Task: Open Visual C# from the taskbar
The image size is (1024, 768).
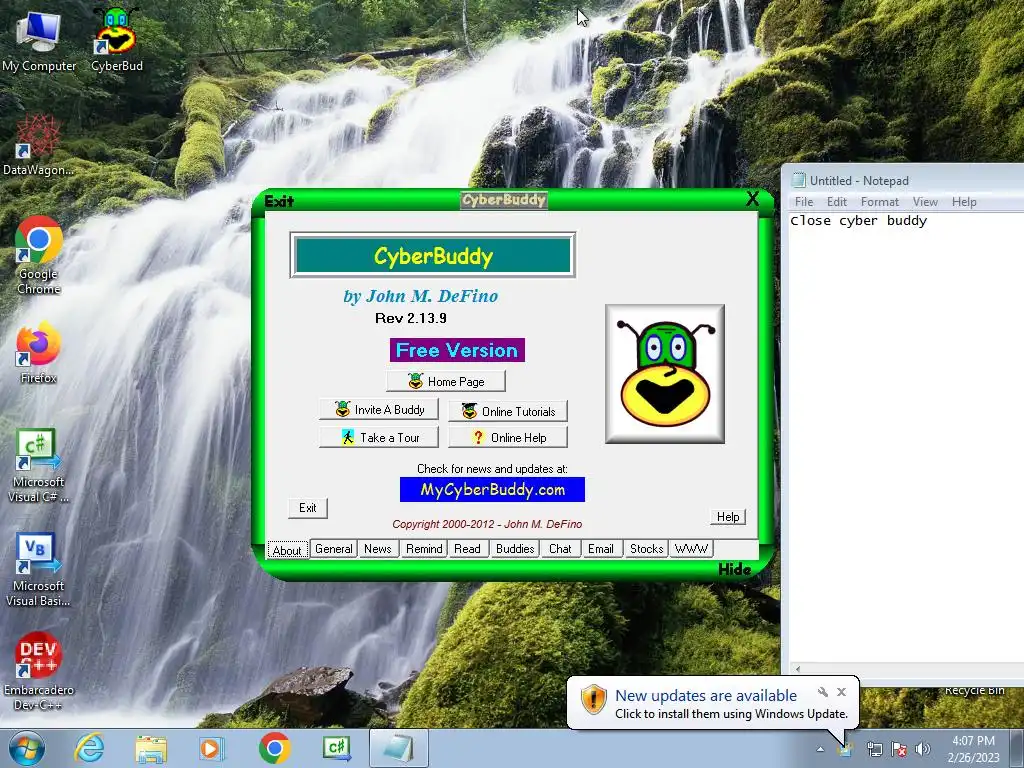Action: tap(336, 748)
